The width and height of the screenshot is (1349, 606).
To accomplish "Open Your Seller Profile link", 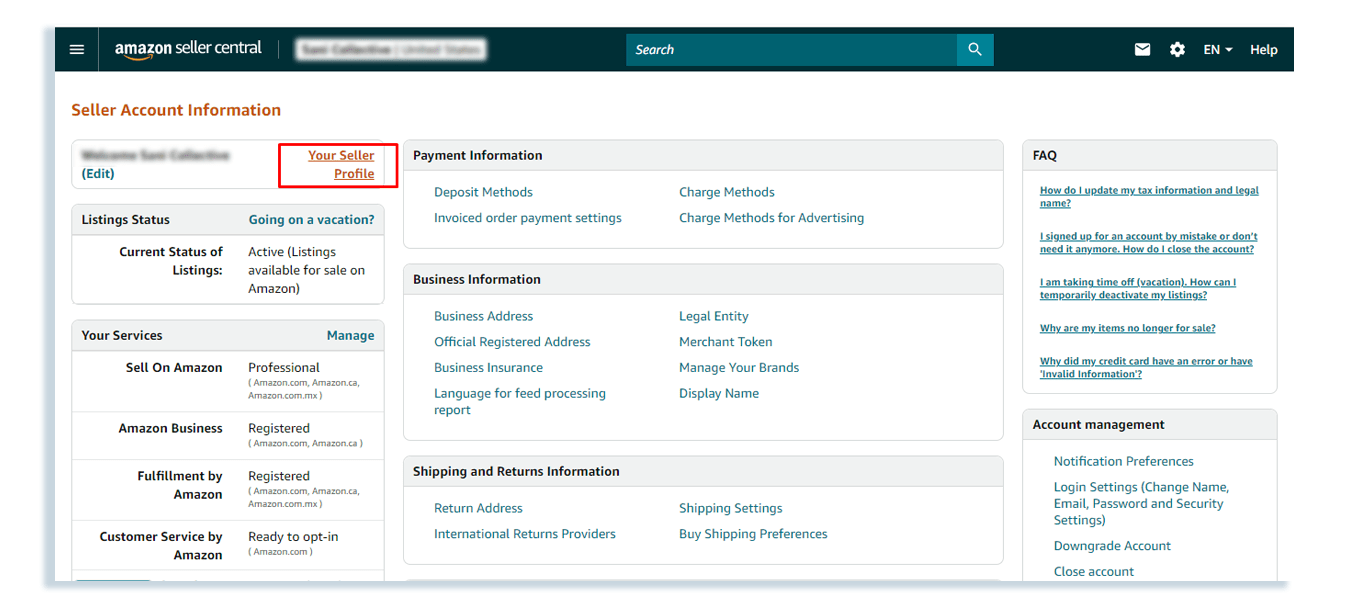I will (x=341, y=164).
